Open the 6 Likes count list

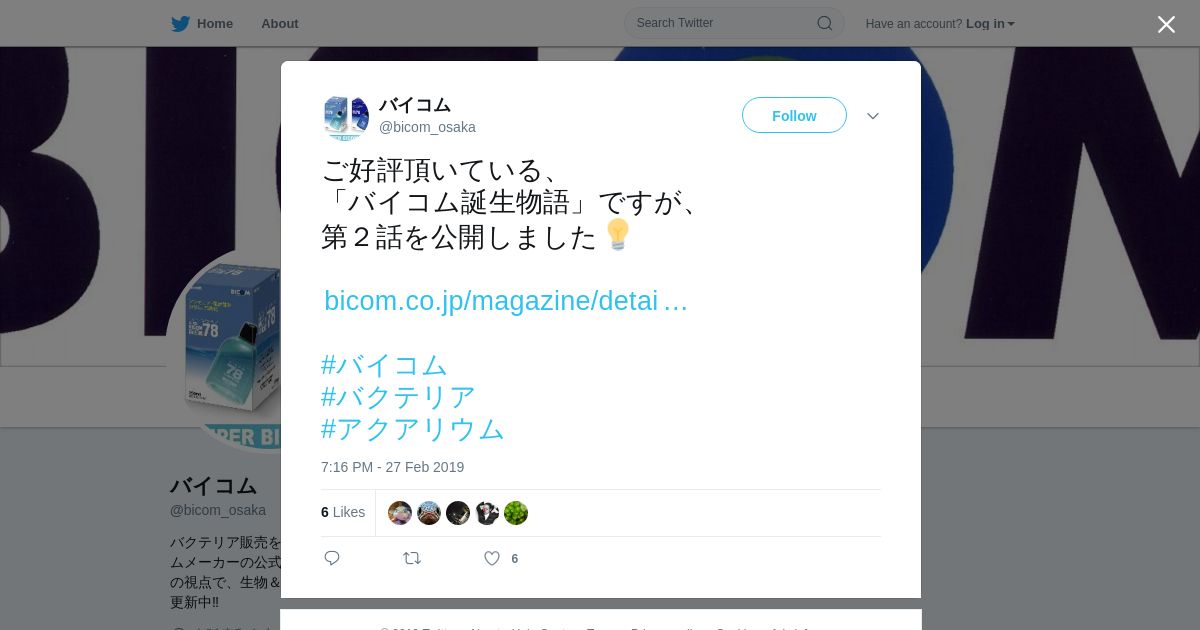coord(343,512)
